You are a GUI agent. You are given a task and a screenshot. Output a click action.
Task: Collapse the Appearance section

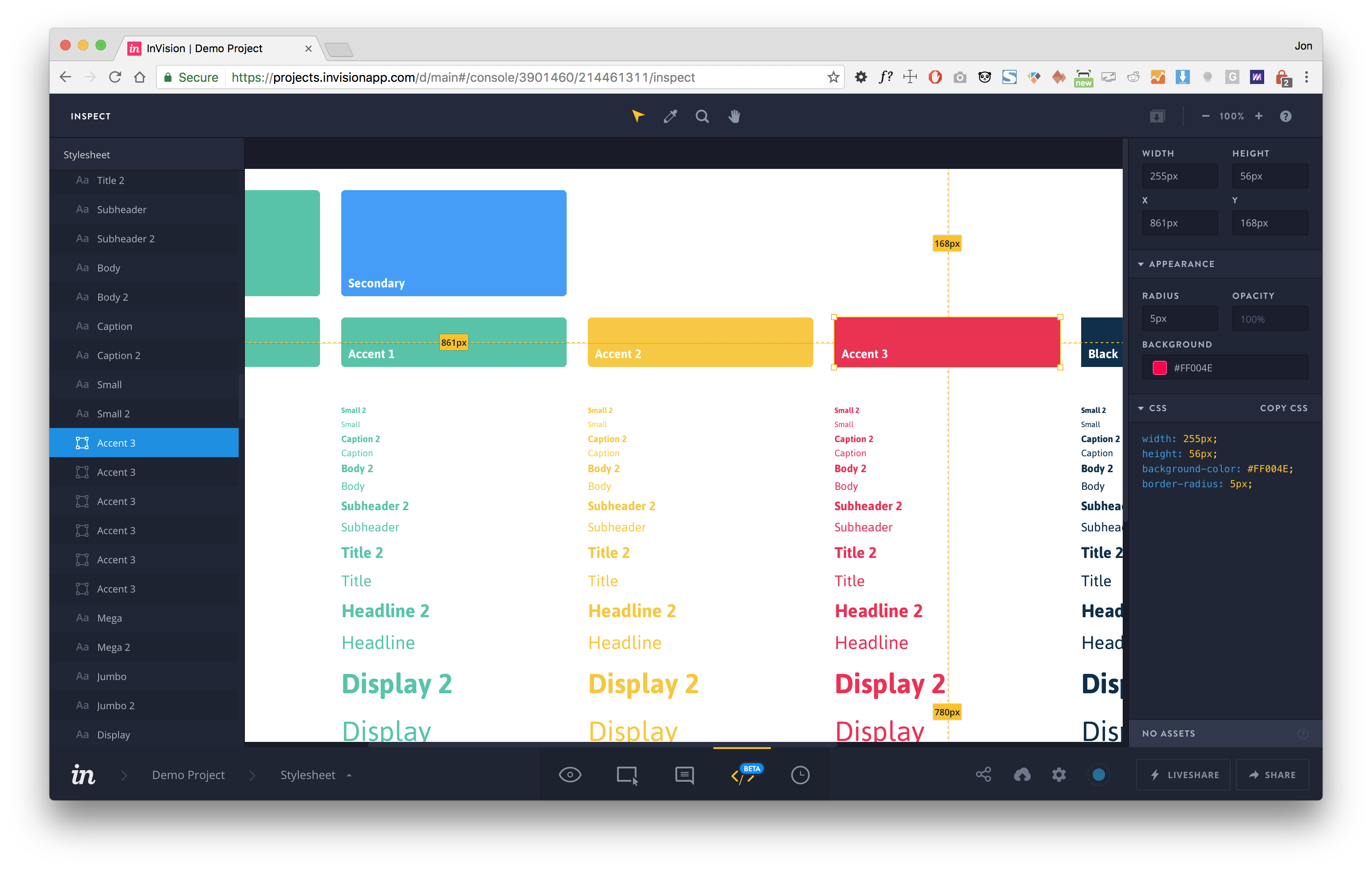pos(1141,264)
